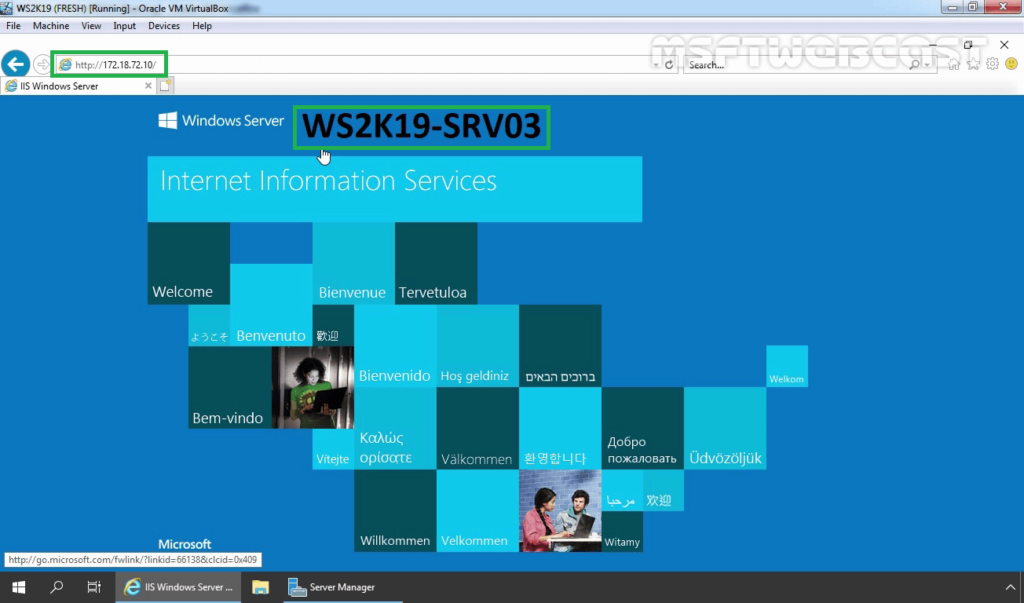This screenshot has width=1024, height=603.
Task: Click the Bienvenido tile
Action: [395, 346]
